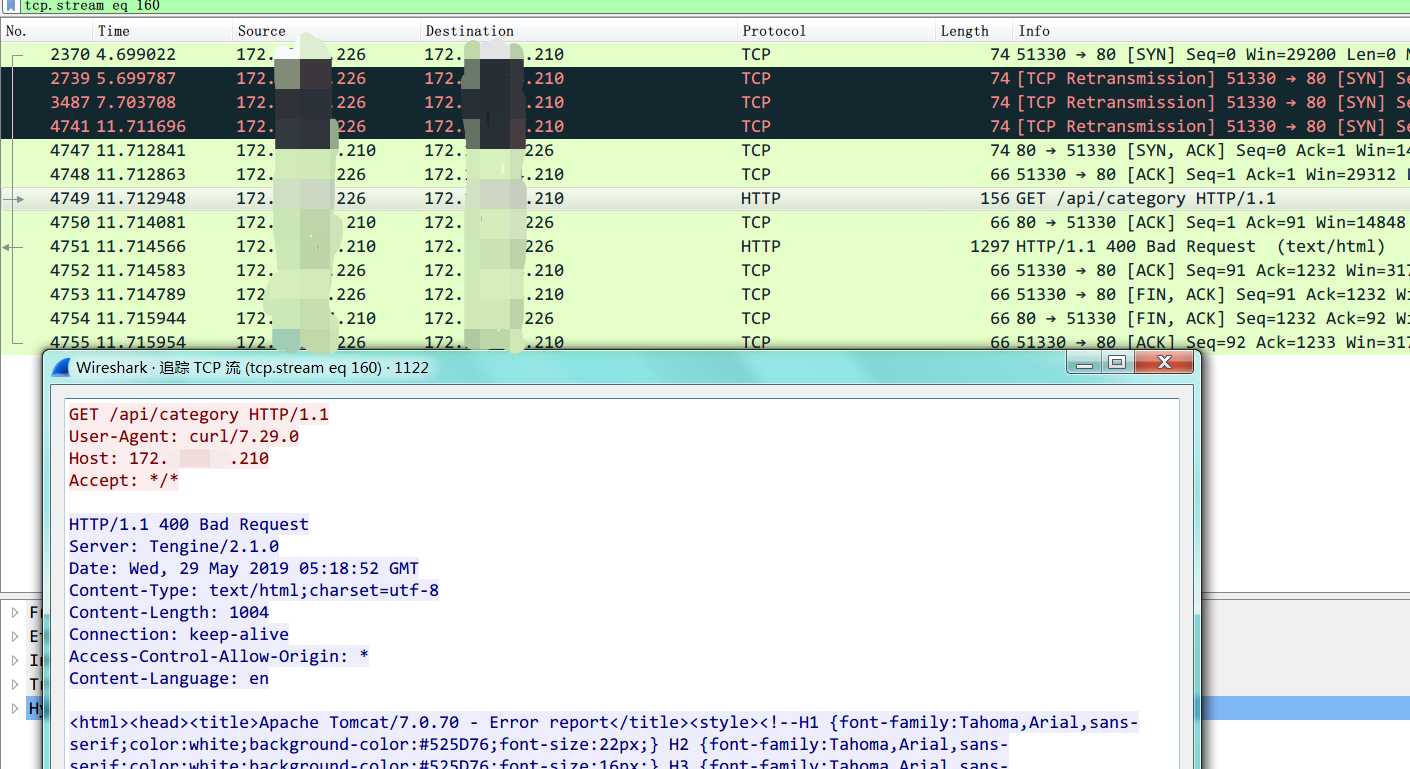Viewport: 1410px width, 769px height.
Task: Click the Apache Tomcat/7.0.70 Error report HTML line
Action: pos(604,722)
